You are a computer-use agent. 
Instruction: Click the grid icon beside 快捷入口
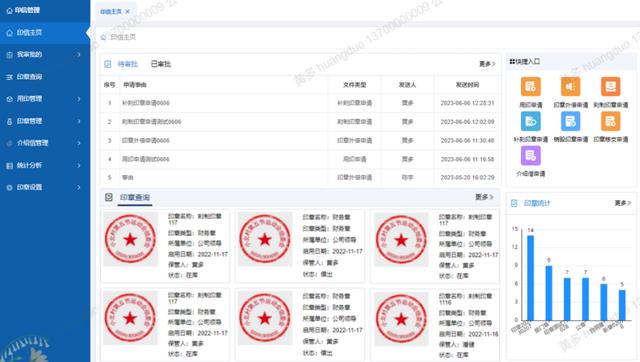click(512, 62)
